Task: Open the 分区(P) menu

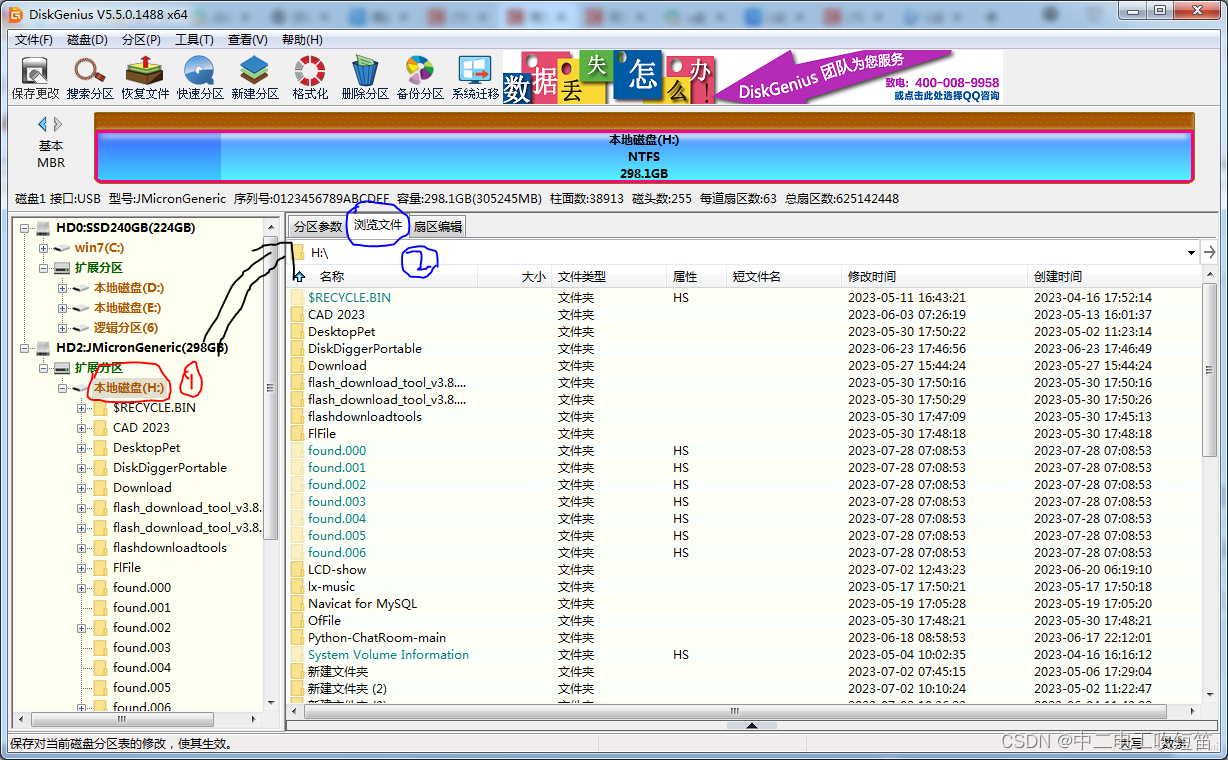Action: [x=141, y=40]
